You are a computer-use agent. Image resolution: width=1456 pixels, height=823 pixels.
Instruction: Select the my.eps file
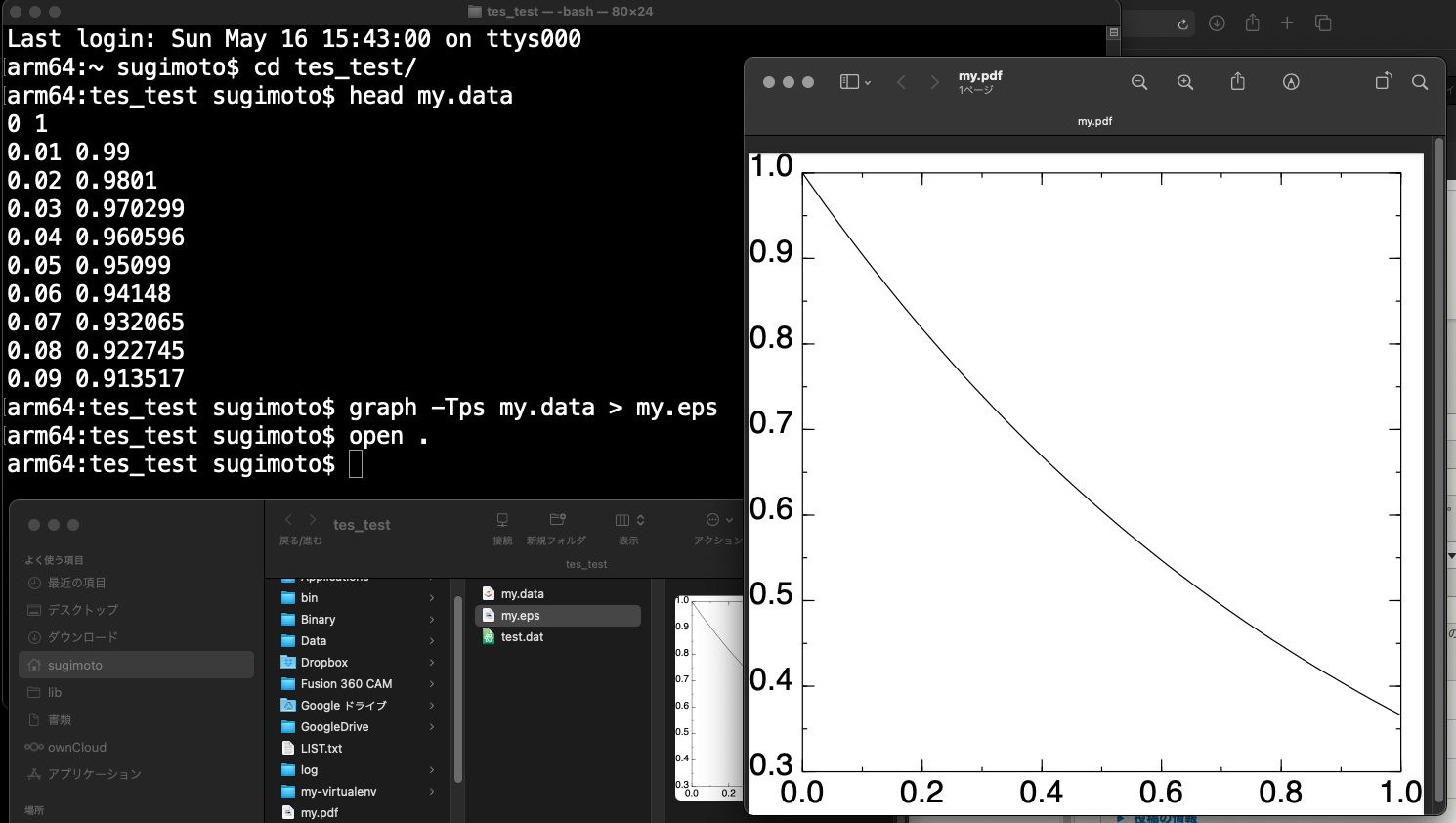tap(558, 616)
